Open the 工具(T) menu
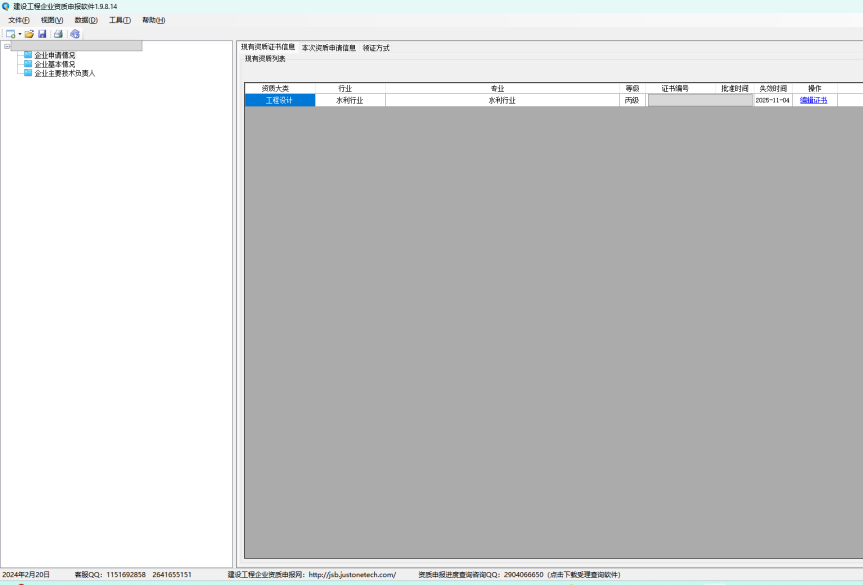Image resolution: width=863 pixels, height=585 pixels. click(x=120, y=20)
